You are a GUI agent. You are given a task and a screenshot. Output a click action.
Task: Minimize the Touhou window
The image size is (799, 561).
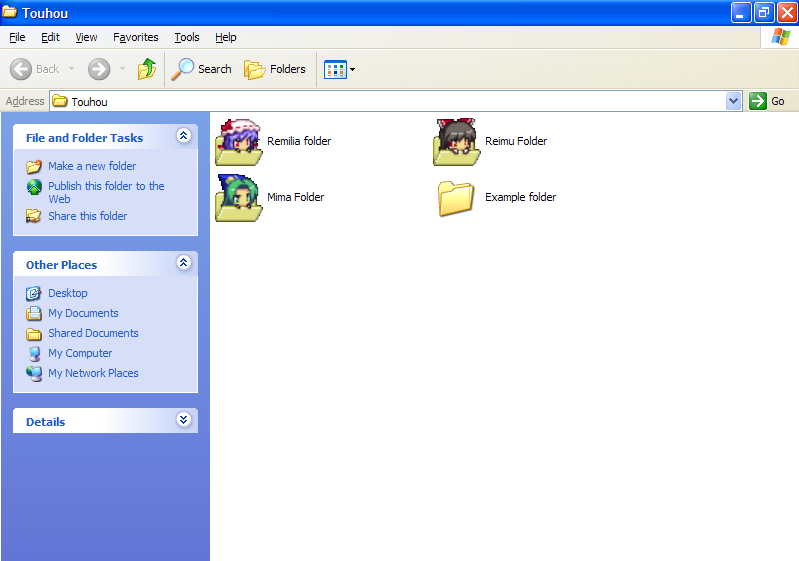(741, 13)
